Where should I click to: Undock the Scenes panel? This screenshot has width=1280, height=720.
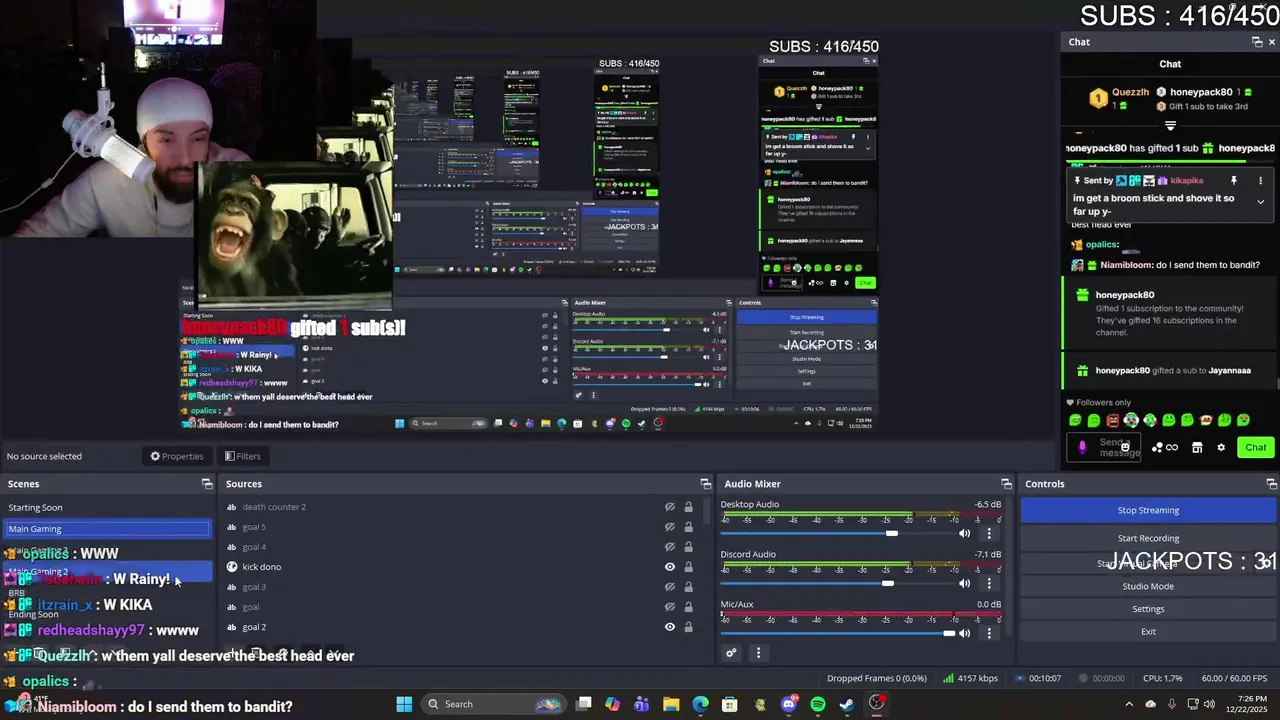click(x=207, y=484)
